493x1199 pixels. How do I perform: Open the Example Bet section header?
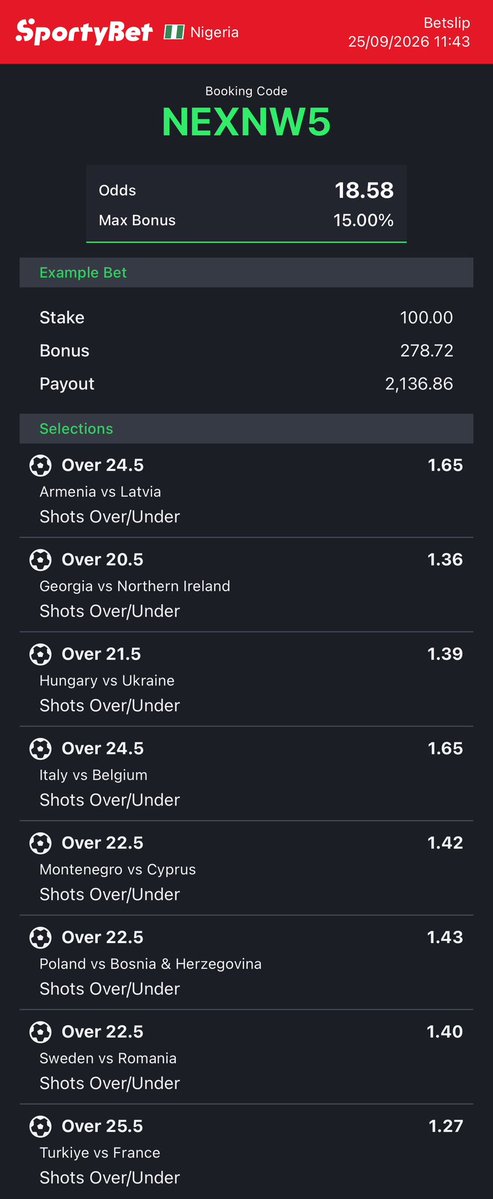point(246,272)
